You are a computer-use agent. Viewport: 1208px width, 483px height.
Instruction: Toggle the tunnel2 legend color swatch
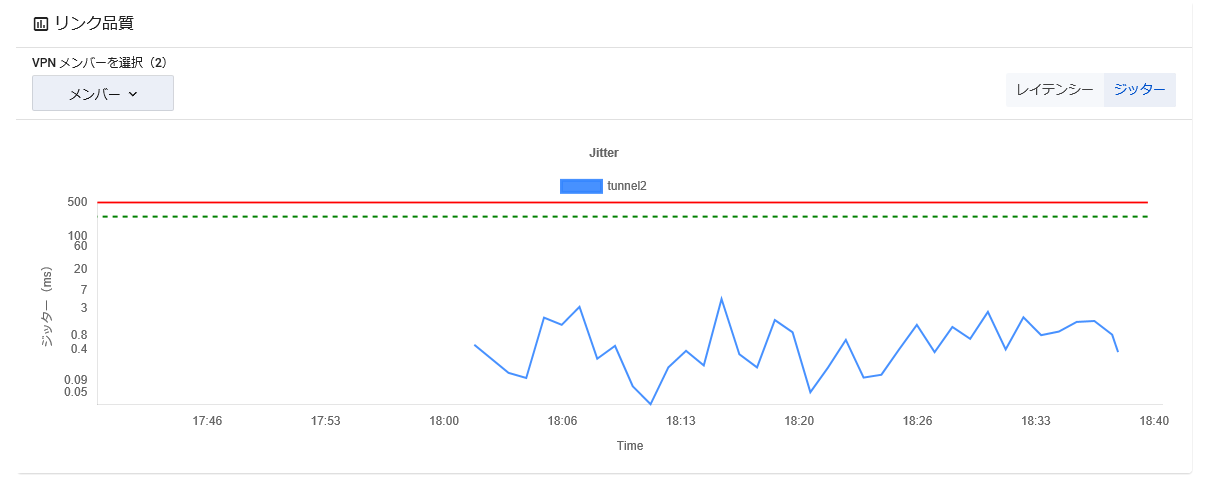(x=581, y=185)
